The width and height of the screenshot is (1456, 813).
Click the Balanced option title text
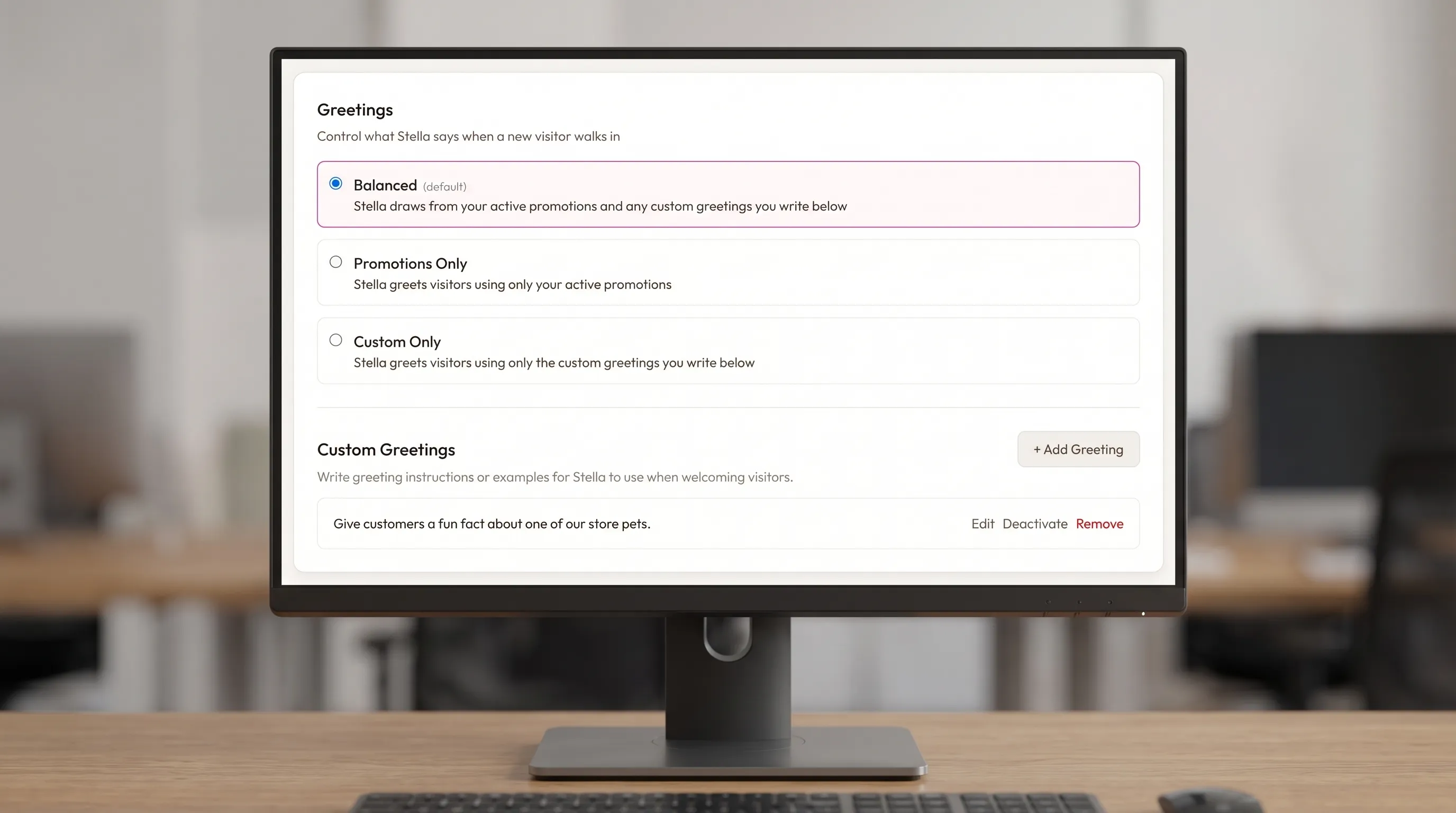(x=386, y=185)
